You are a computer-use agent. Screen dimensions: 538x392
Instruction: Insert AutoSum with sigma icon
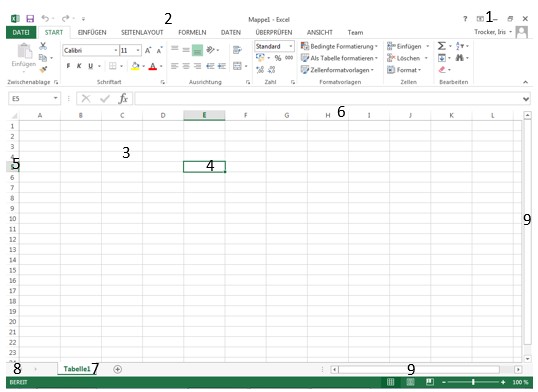pyautogui.click(x=442, y=46)
